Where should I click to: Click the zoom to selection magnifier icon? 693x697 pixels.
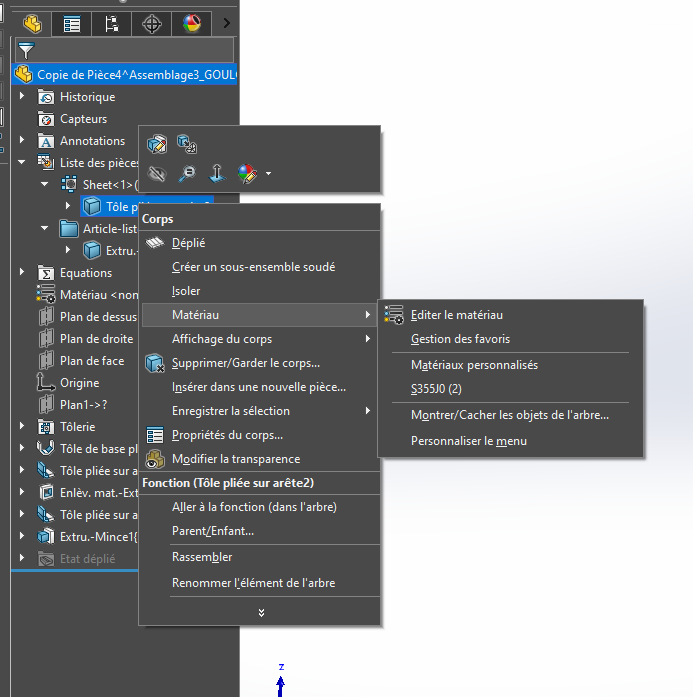coord(187,174)
